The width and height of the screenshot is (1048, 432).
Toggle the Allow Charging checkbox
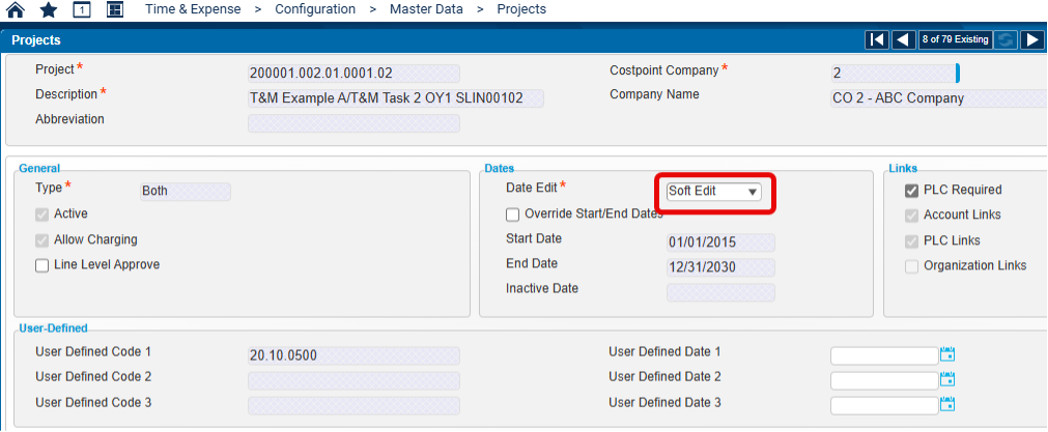coord(42,240)
